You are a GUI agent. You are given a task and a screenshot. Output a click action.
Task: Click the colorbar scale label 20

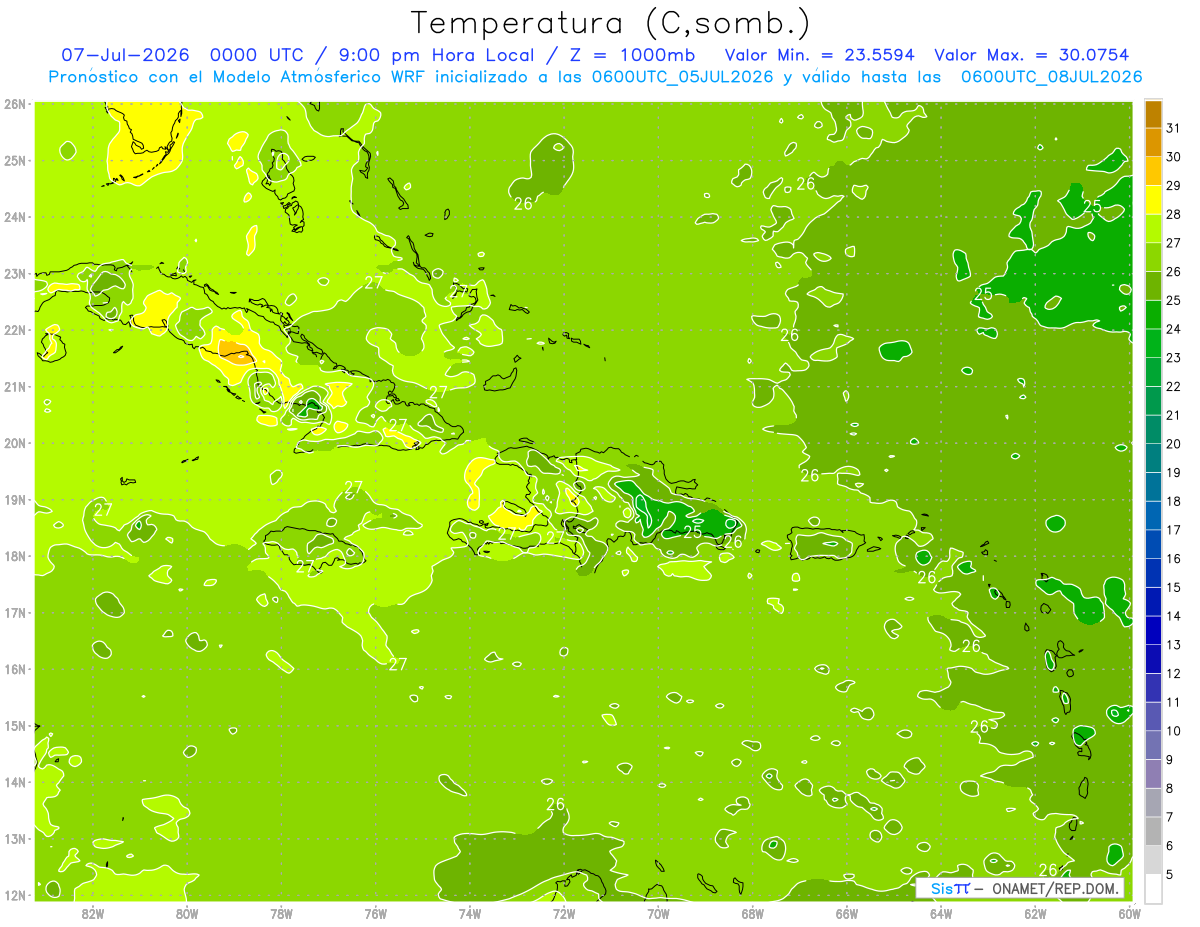pos(1173,444)
